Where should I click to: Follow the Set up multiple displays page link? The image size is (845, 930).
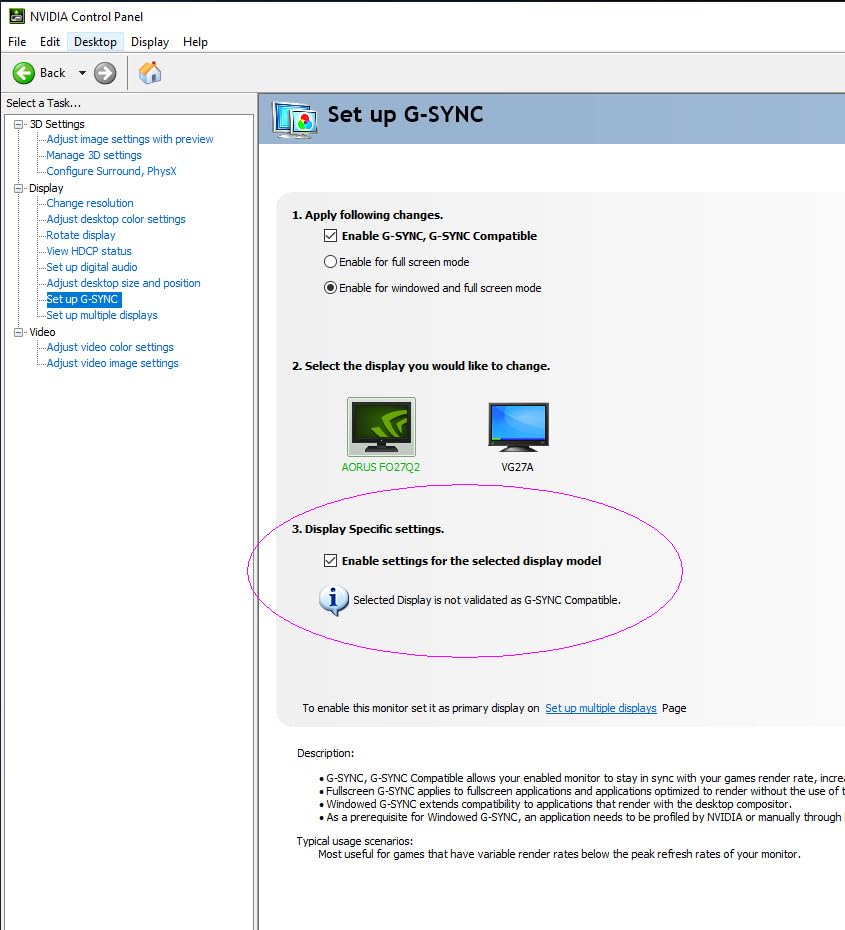601,708
